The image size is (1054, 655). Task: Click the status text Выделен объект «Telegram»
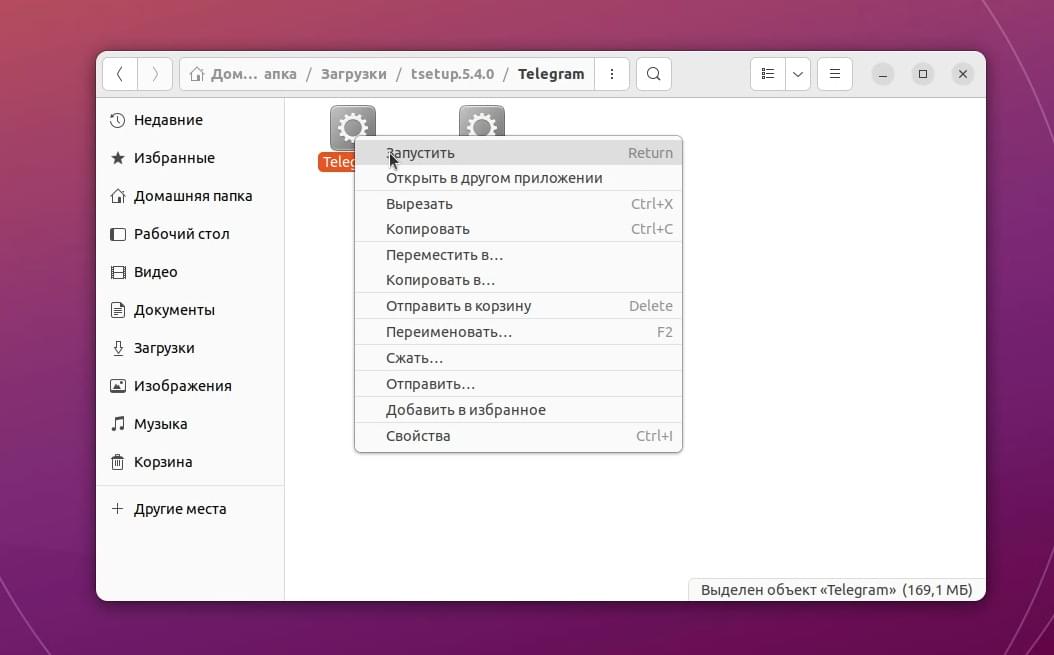pyautogui.click(x=836, y=590)
